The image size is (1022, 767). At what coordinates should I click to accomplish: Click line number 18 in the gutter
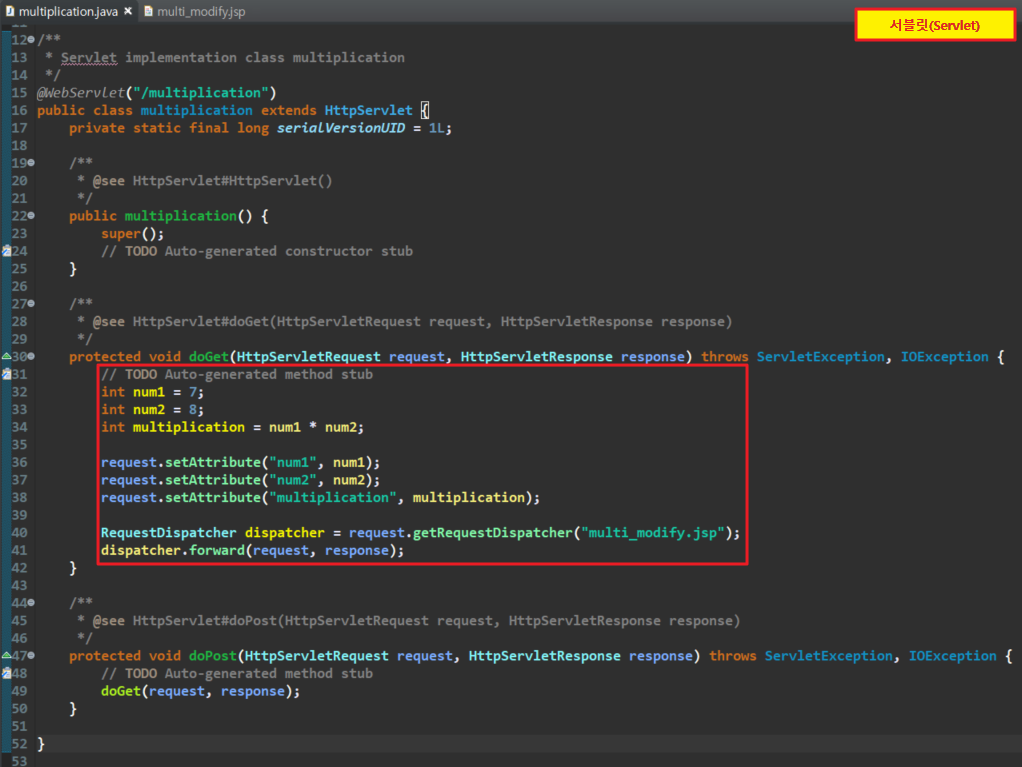pos(20,145)
